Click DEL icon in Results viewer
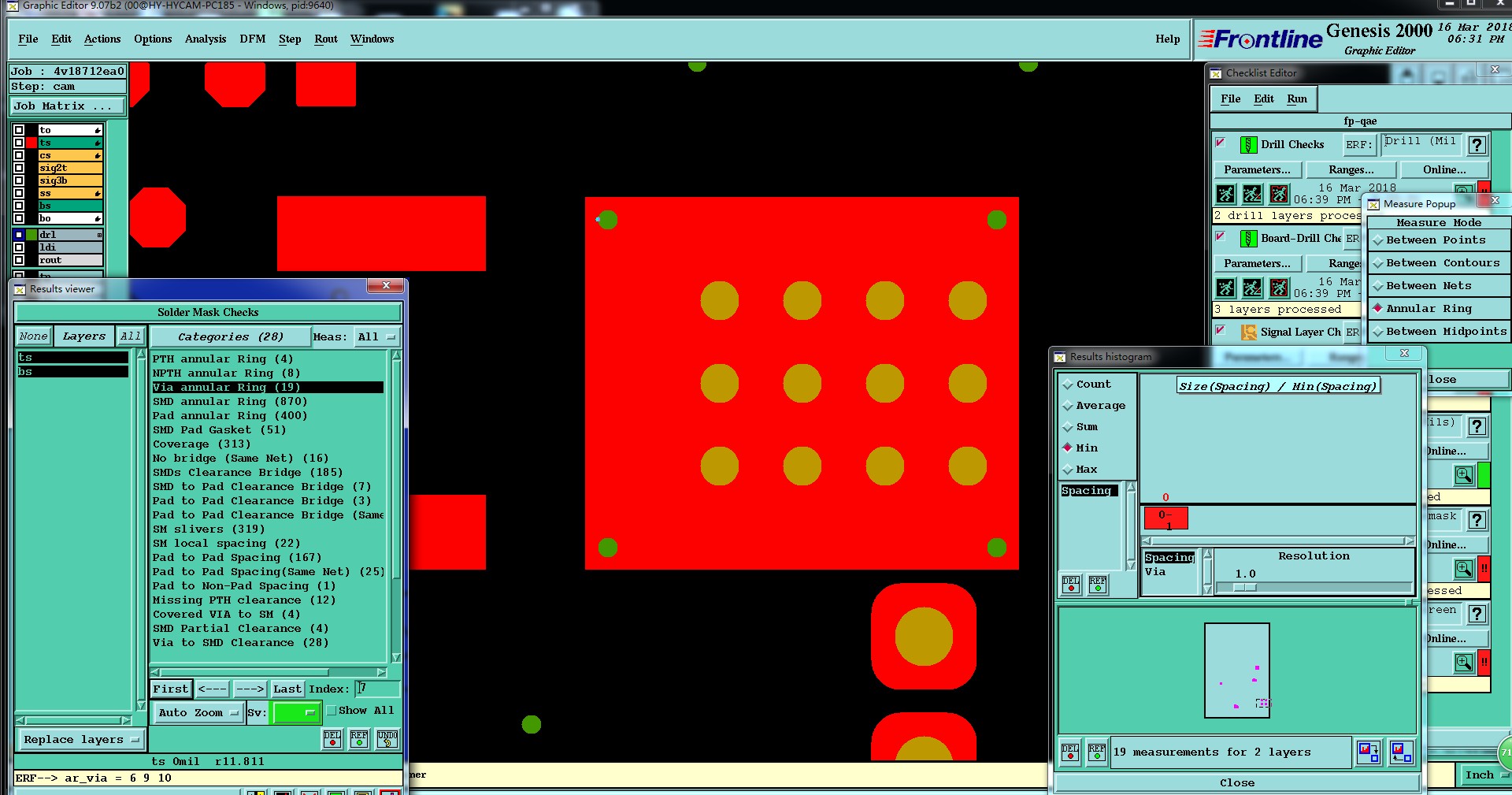The height and width of the screenshot is (795, 1512). point(332,738)
